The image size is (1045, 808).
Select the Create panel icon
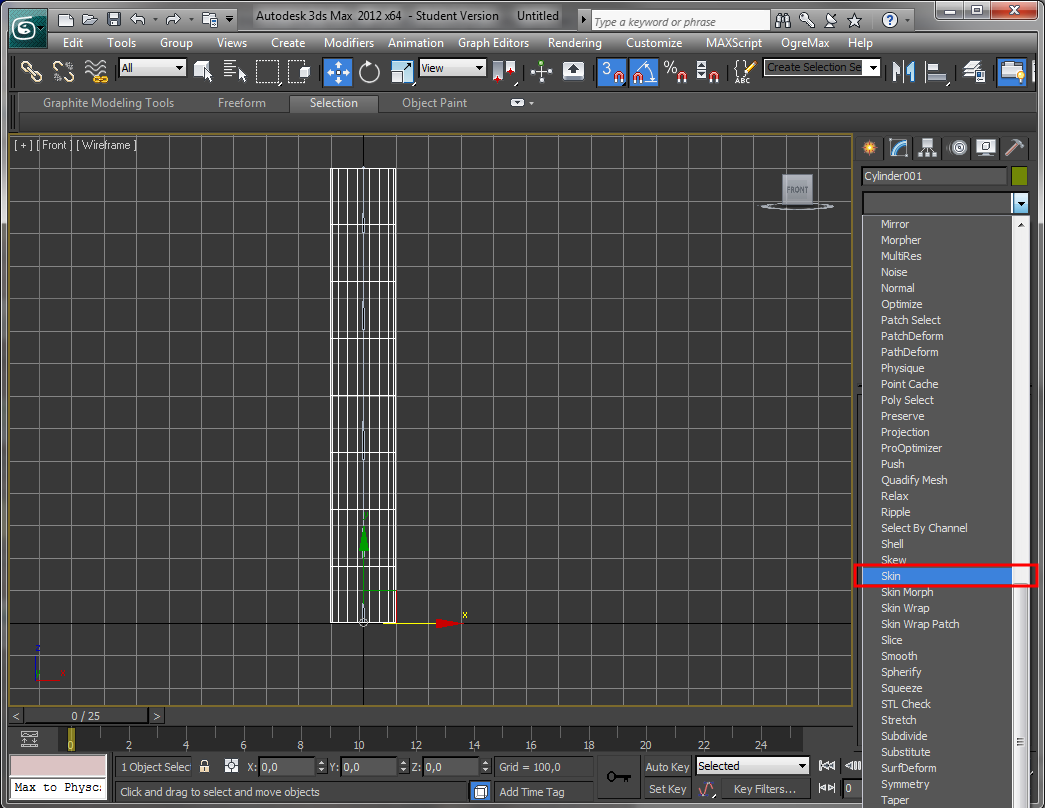point(869,148)
